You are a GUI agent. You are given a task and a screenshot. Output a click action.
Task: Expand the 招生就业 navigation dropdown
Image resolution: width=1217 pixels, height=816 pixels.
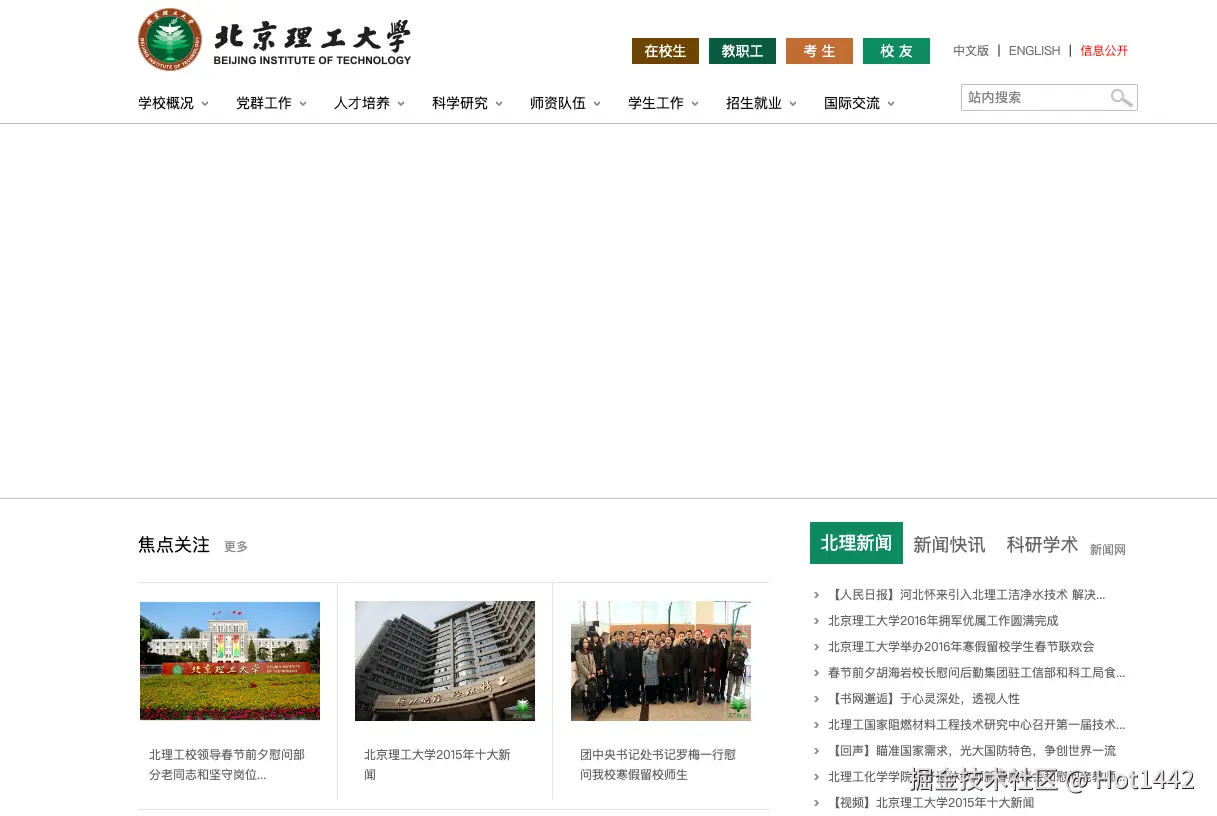pyautogui.click(x=753, y=103)
